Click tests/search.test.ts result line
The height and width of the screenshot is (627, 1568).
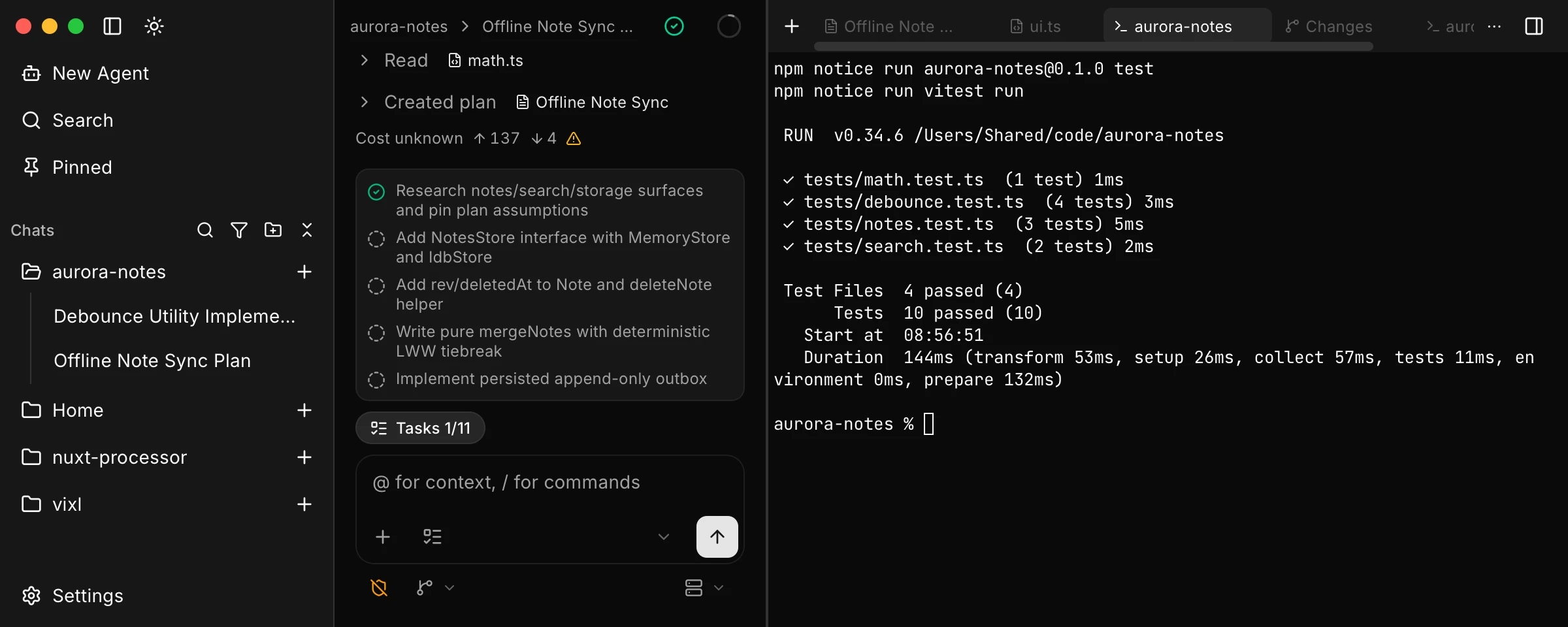968,246
